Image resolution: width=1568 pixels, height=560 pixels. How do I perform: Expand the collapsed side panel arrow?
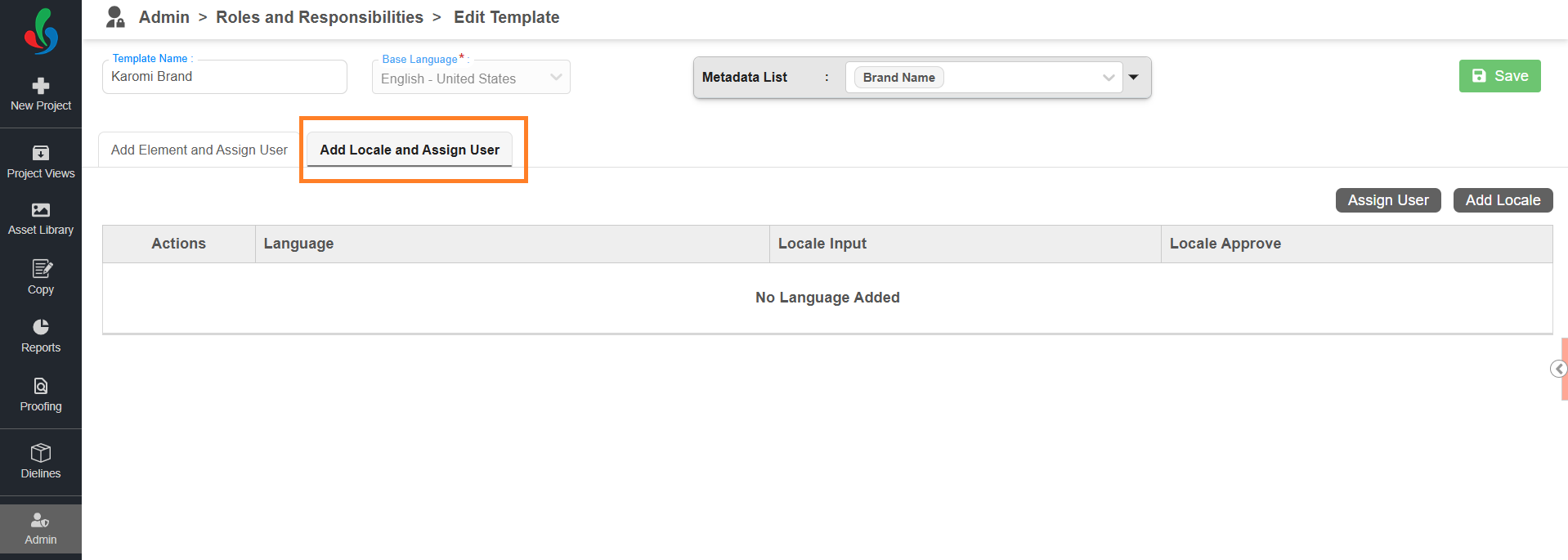click(x=1559, y=369)
